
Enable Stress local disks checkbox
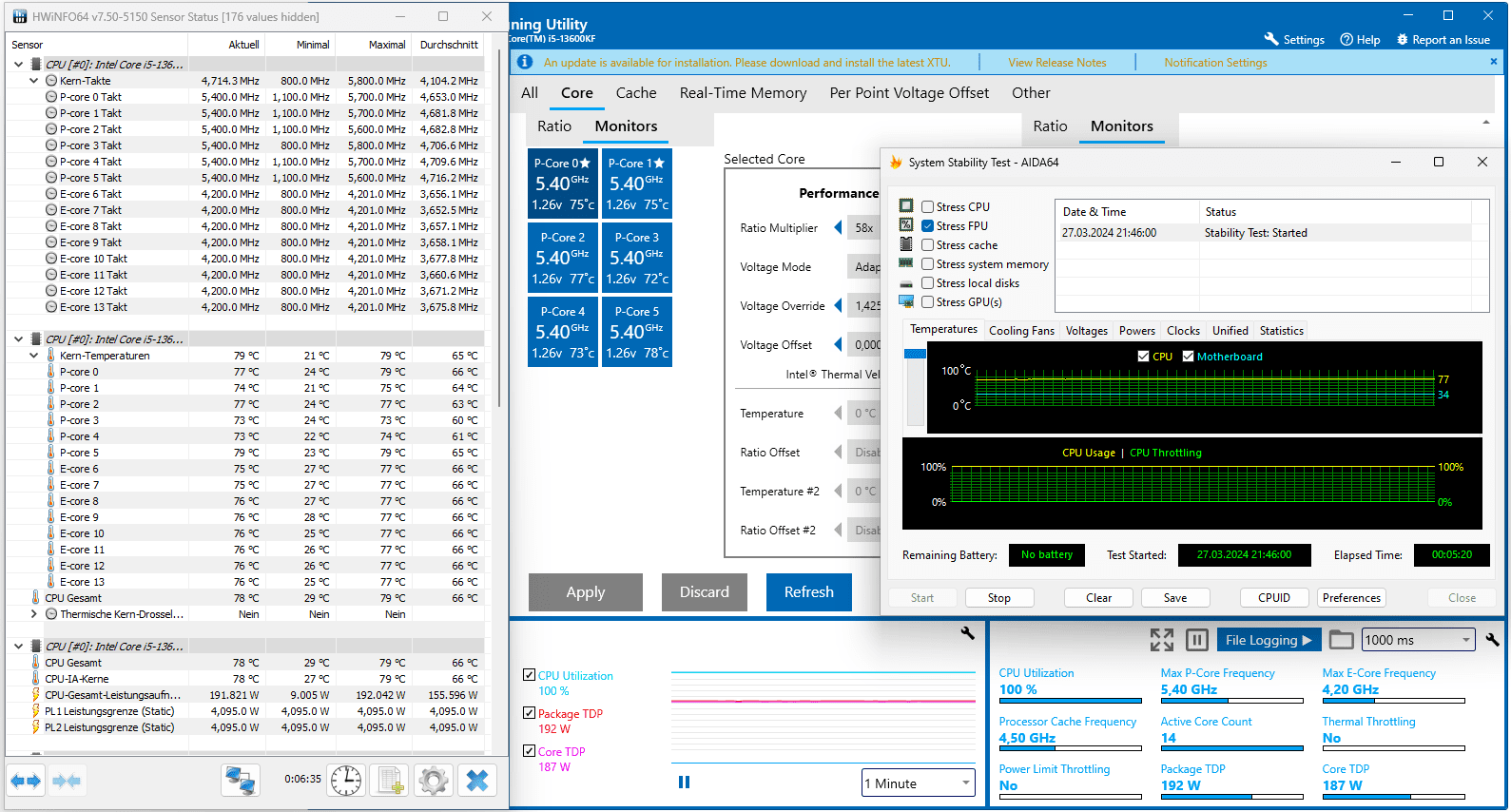pos(927,282)
